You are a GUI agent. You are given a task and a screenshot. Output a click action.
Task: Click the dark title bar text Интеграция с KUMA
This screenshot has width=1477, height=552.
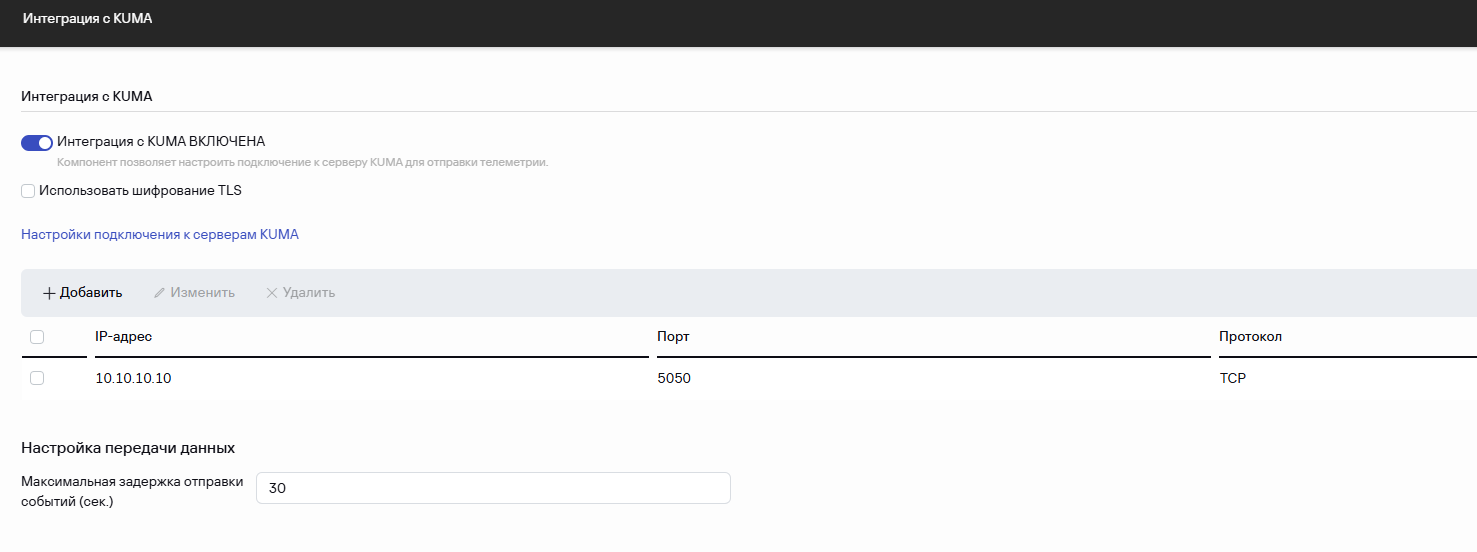click(x=87, y=19)
